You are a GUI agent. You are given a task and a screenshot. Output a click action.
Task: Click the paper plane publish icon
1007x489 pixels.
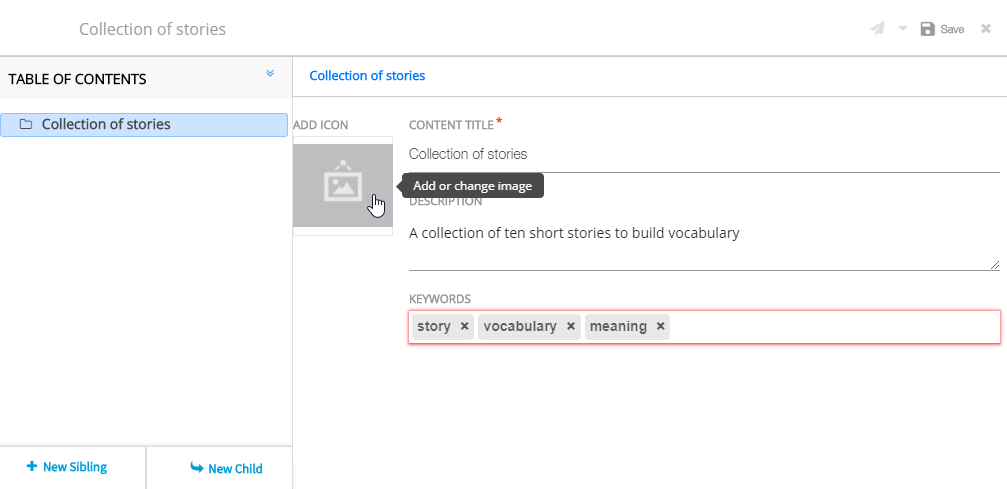point(877,29)
